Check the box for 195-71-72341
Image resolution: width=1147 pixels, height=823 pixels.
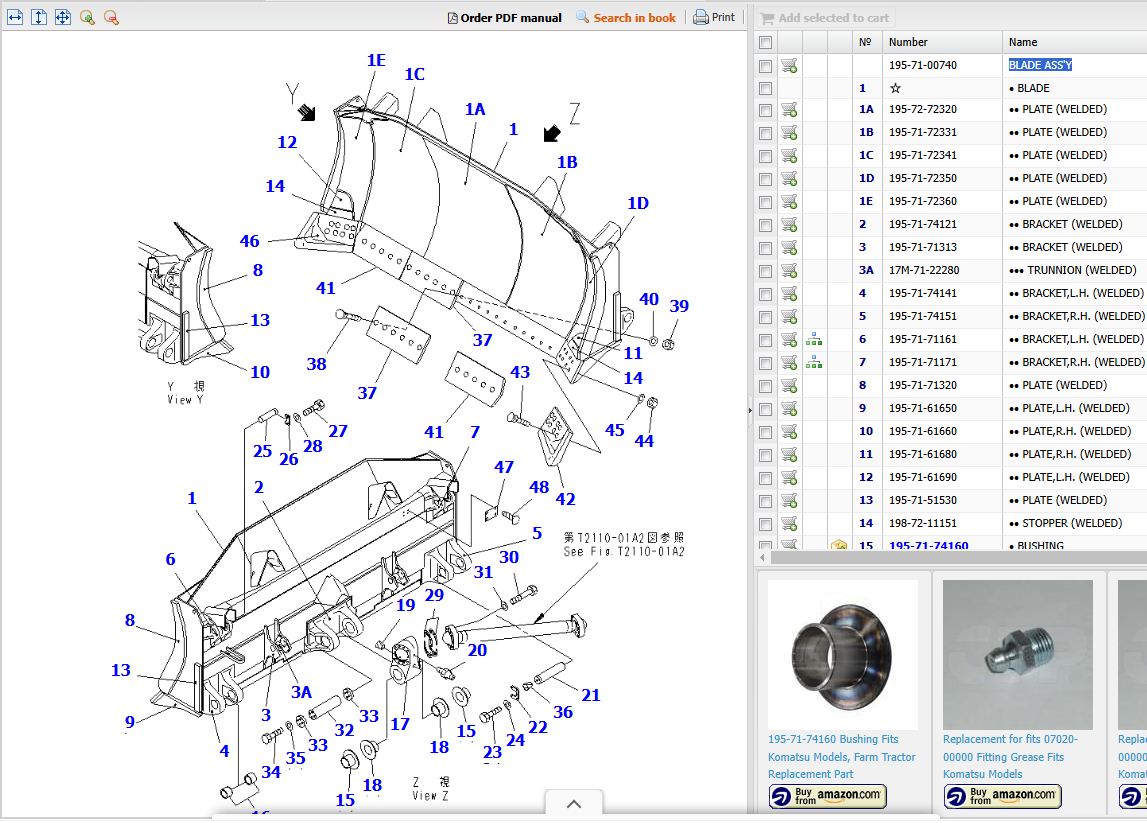pos(765,156)
